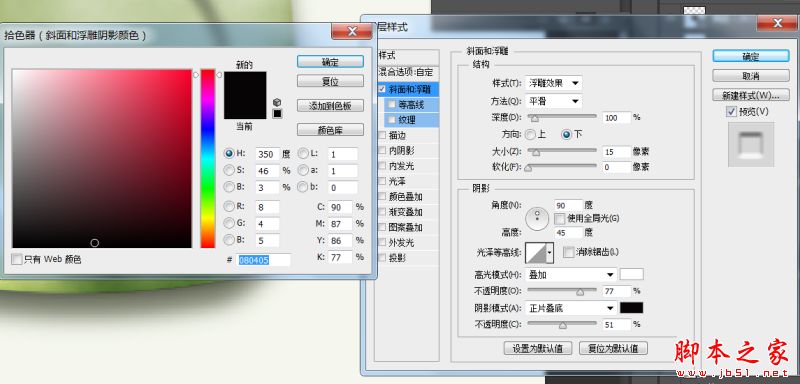Viewport: 800px width, 384px height.
Task: Select the 斜面和浮雕 style entry
Action: pyautogui.click(x=407, y=89)
